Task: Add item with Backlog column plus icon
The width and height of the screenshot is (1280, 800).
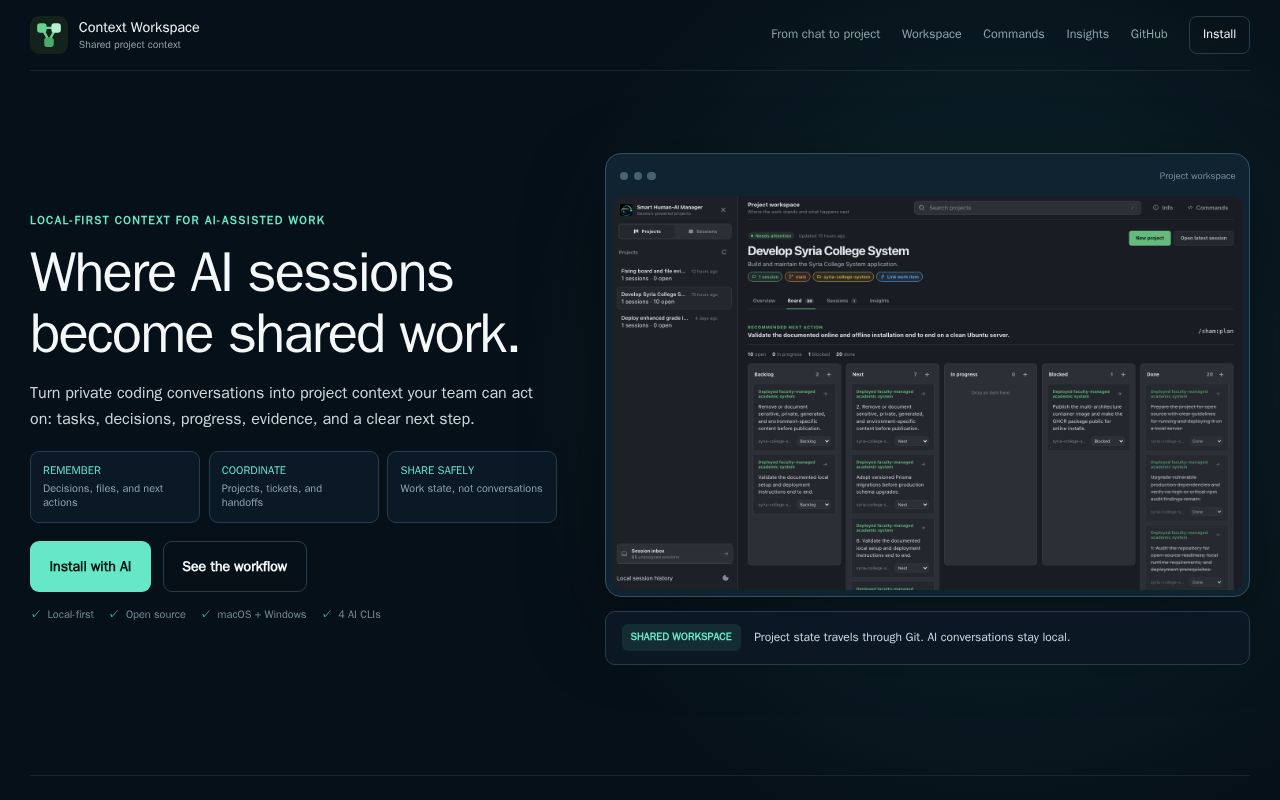Action: (x=828, y=374)
